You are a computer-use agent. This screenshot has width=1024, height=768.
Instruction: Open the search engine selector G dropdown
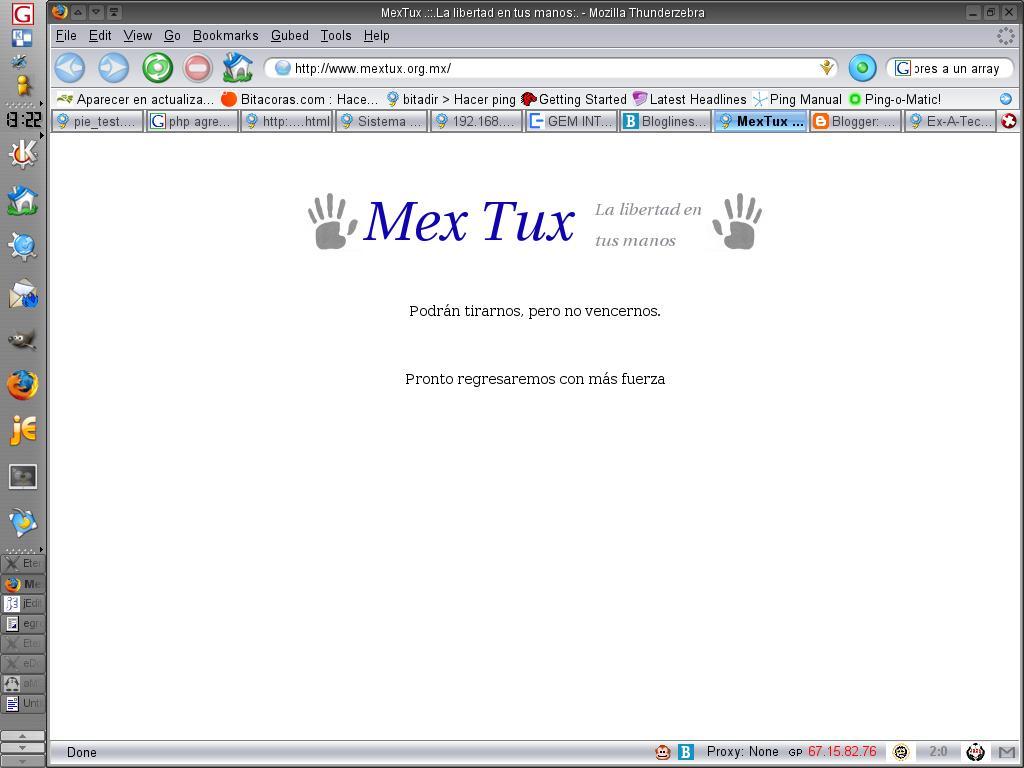(x=903, y=68)
